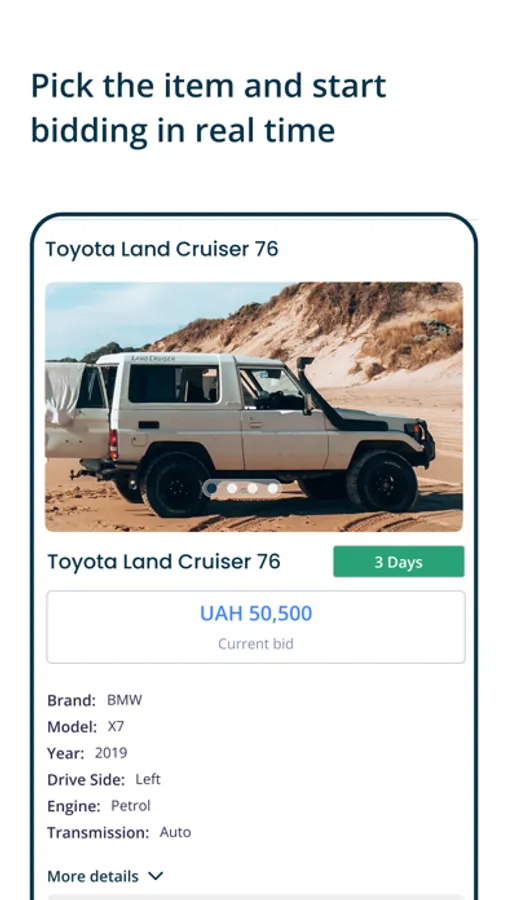Viewport: 507px width, 900px height.
Task: Expand the chevron beside More details
Action: tap(156, 876)
